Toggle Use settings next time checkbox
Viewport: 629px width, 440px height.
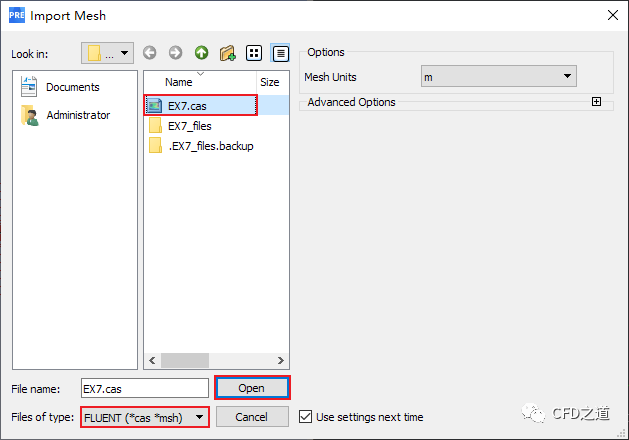click(x=305, y=417)
